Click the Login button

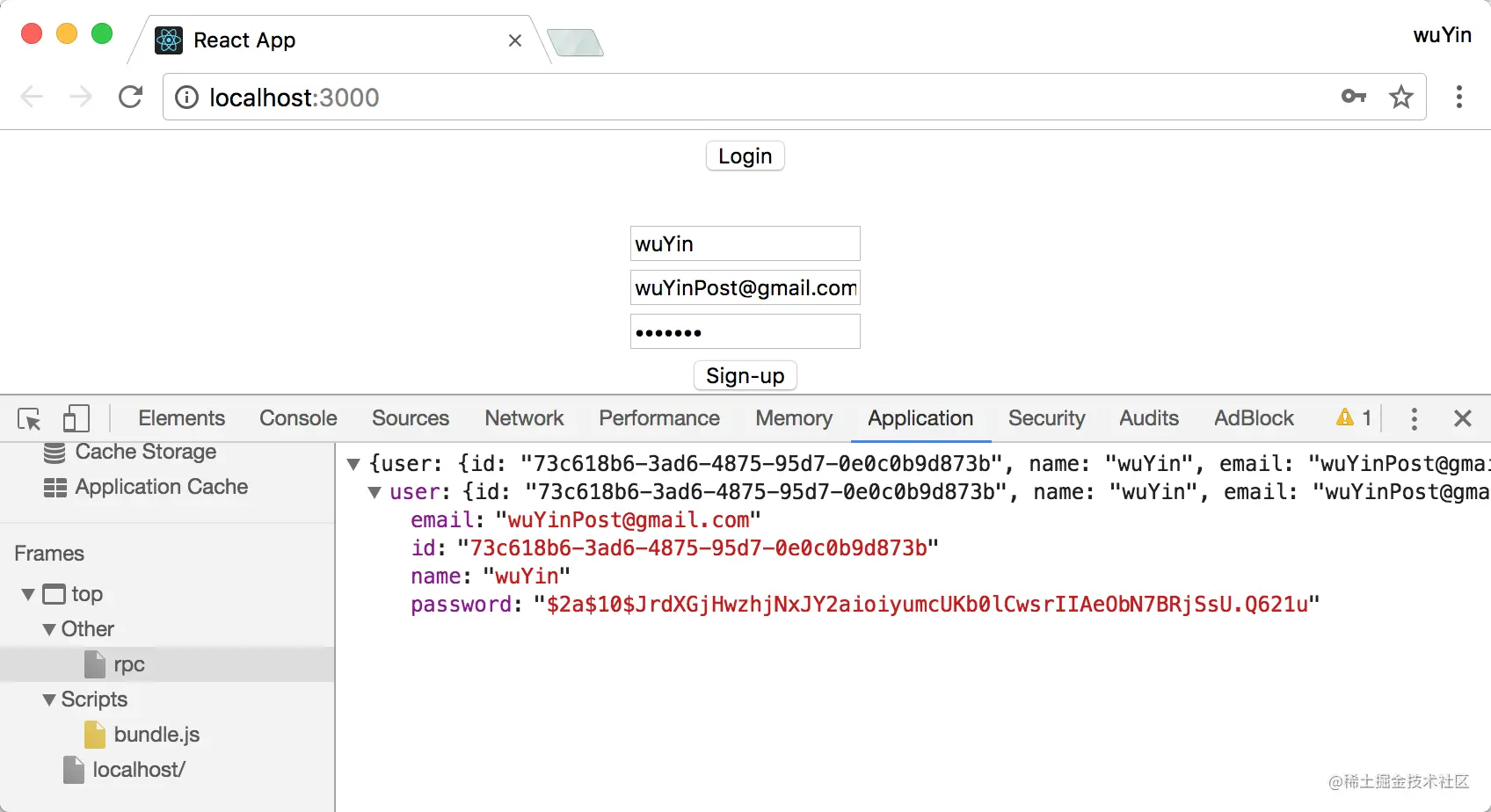tap(745, 156)
